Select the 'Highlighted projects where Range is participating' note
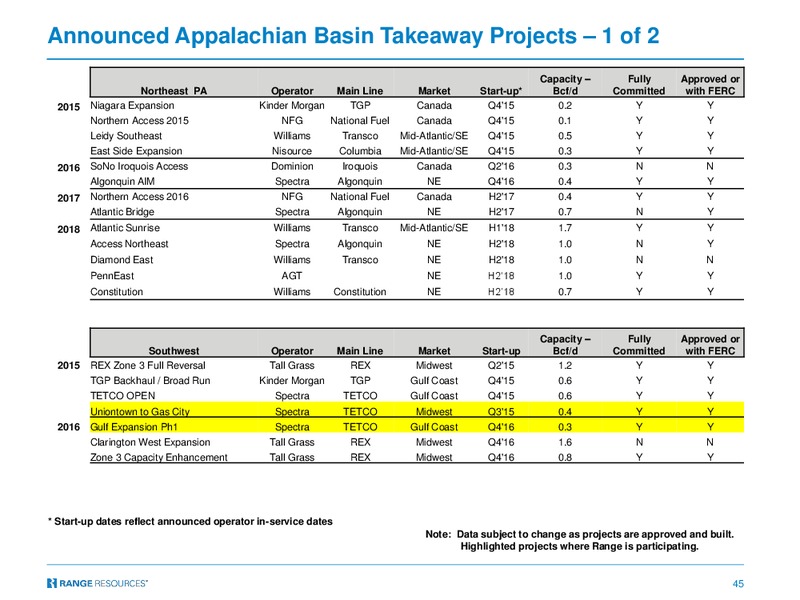Viewport: 800px width, 600px height. pyautogui.click(x=580, y=546)
